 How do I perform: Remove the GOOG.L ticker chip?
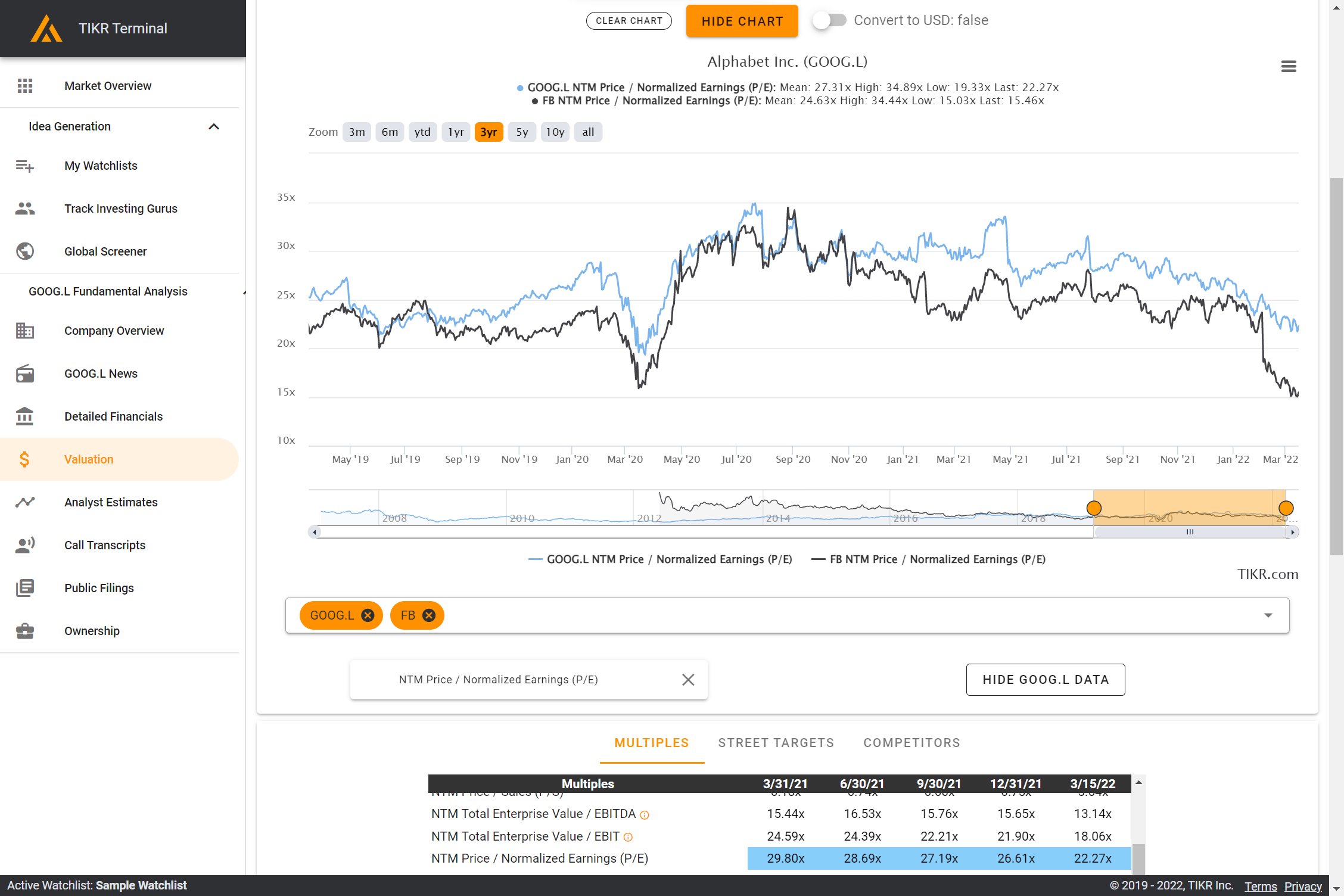(x=368, y=615)
